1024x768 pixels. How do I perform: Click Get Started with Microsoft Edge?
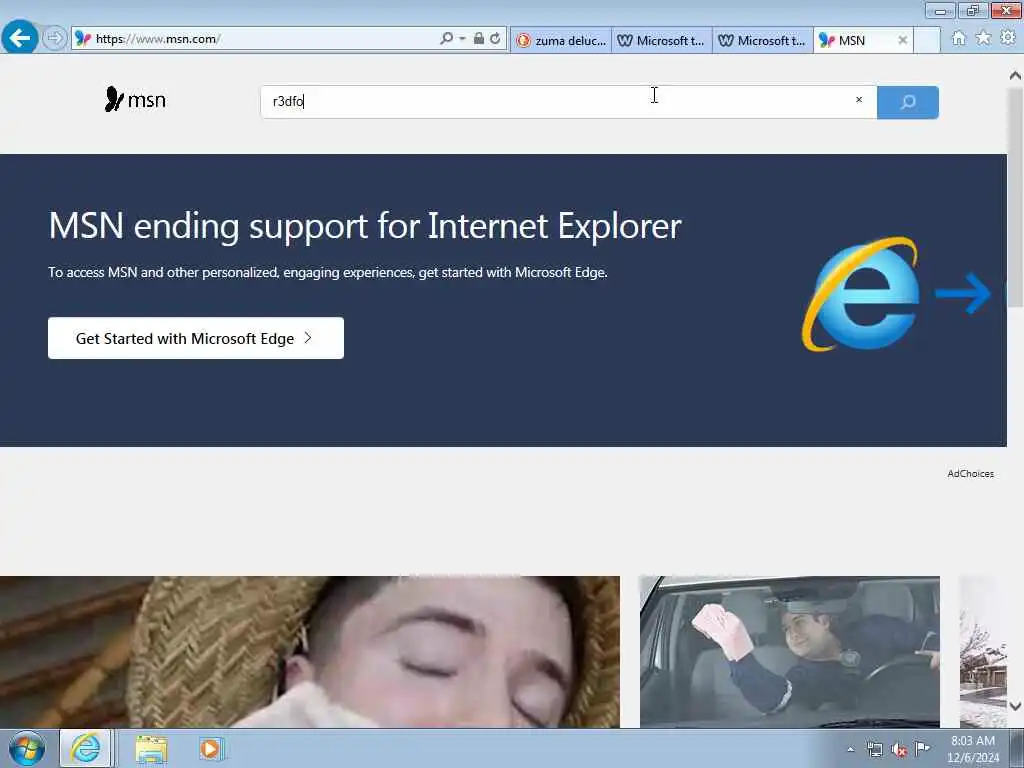[196, 338]
